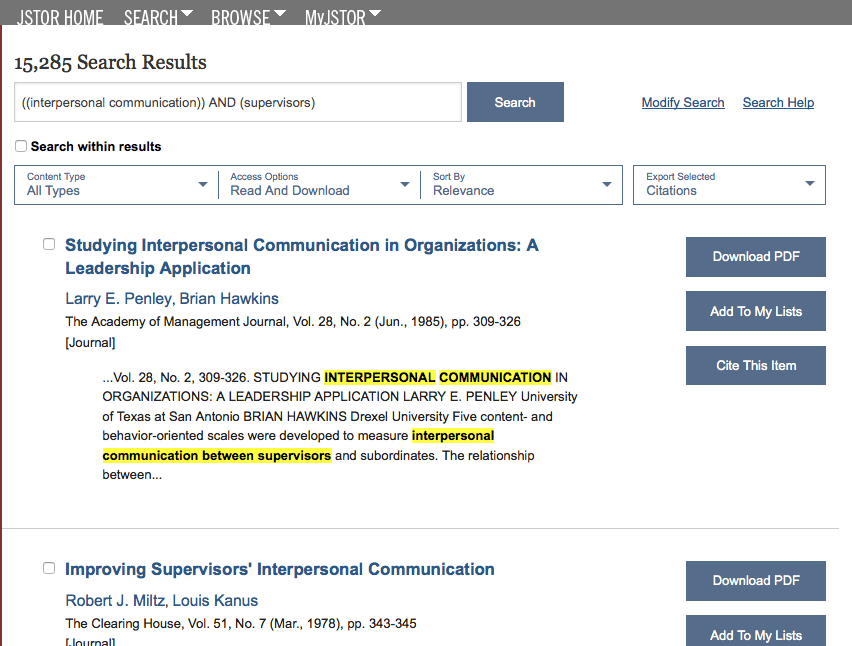Image resolution: width=852 pixels, height=646 pixels.
Task: Open the Sort By dropdown arrow
Action: 607,184
